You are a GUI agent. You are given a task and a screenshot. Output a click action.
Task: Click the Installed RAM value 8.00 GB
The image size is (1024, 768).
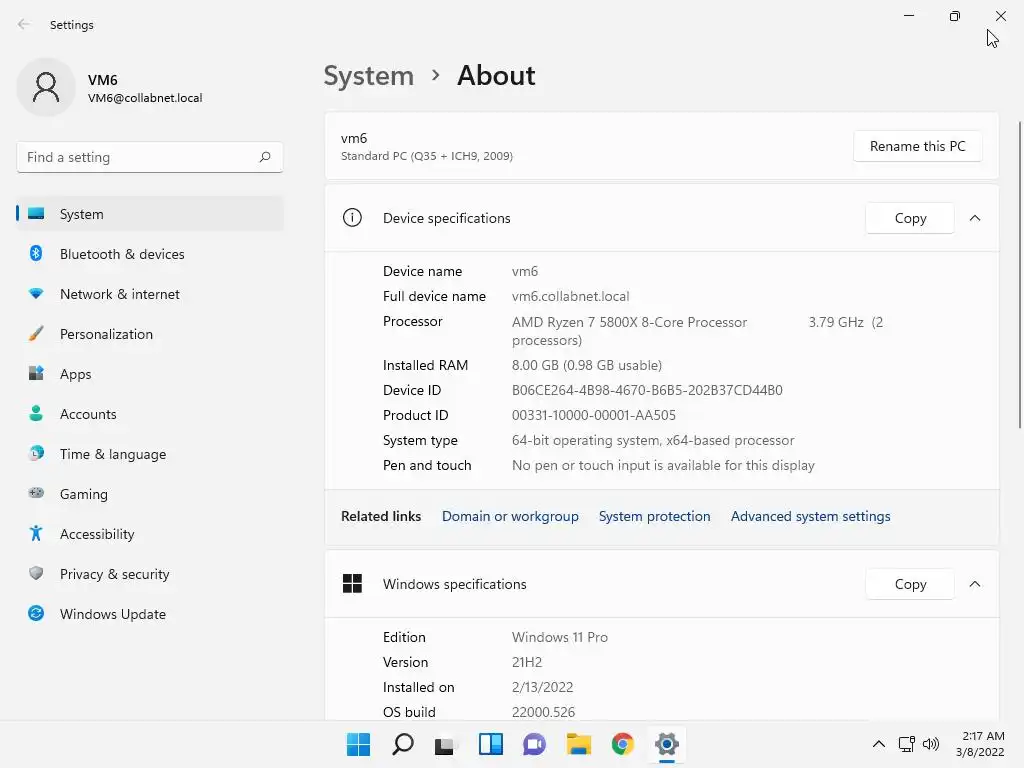click(x=586, y=365)
